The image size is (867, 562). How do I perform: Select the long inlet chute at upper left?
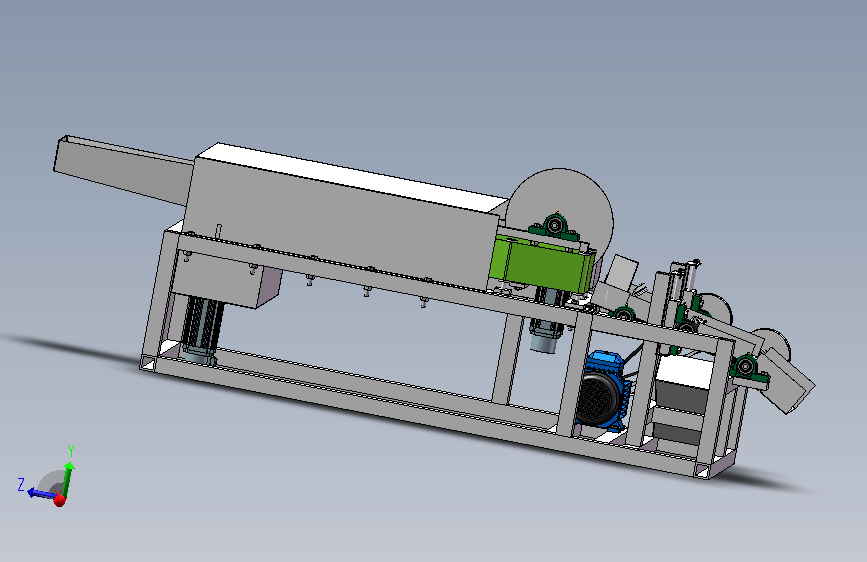pos(123,169)
